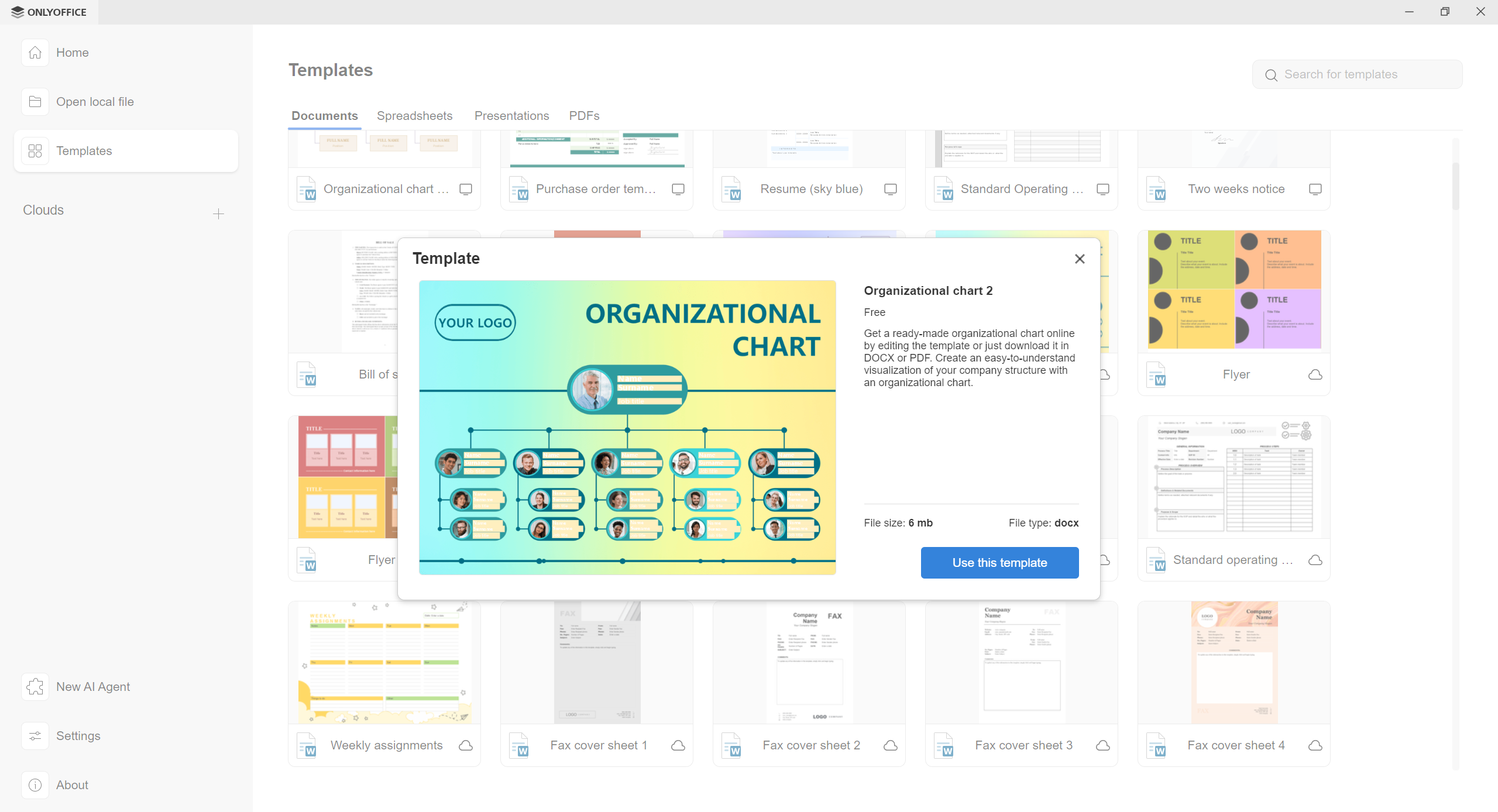Click local monitor icon on Two weeks notice
This screenshot has width=1498, height=812.
pyautogui.click(x=1315, y=189)
